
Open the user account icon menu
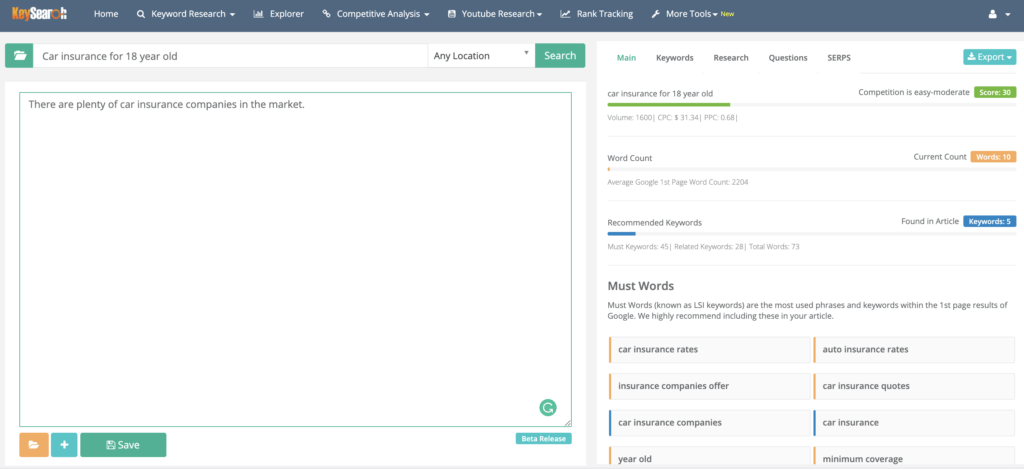(x=999, y=14)
